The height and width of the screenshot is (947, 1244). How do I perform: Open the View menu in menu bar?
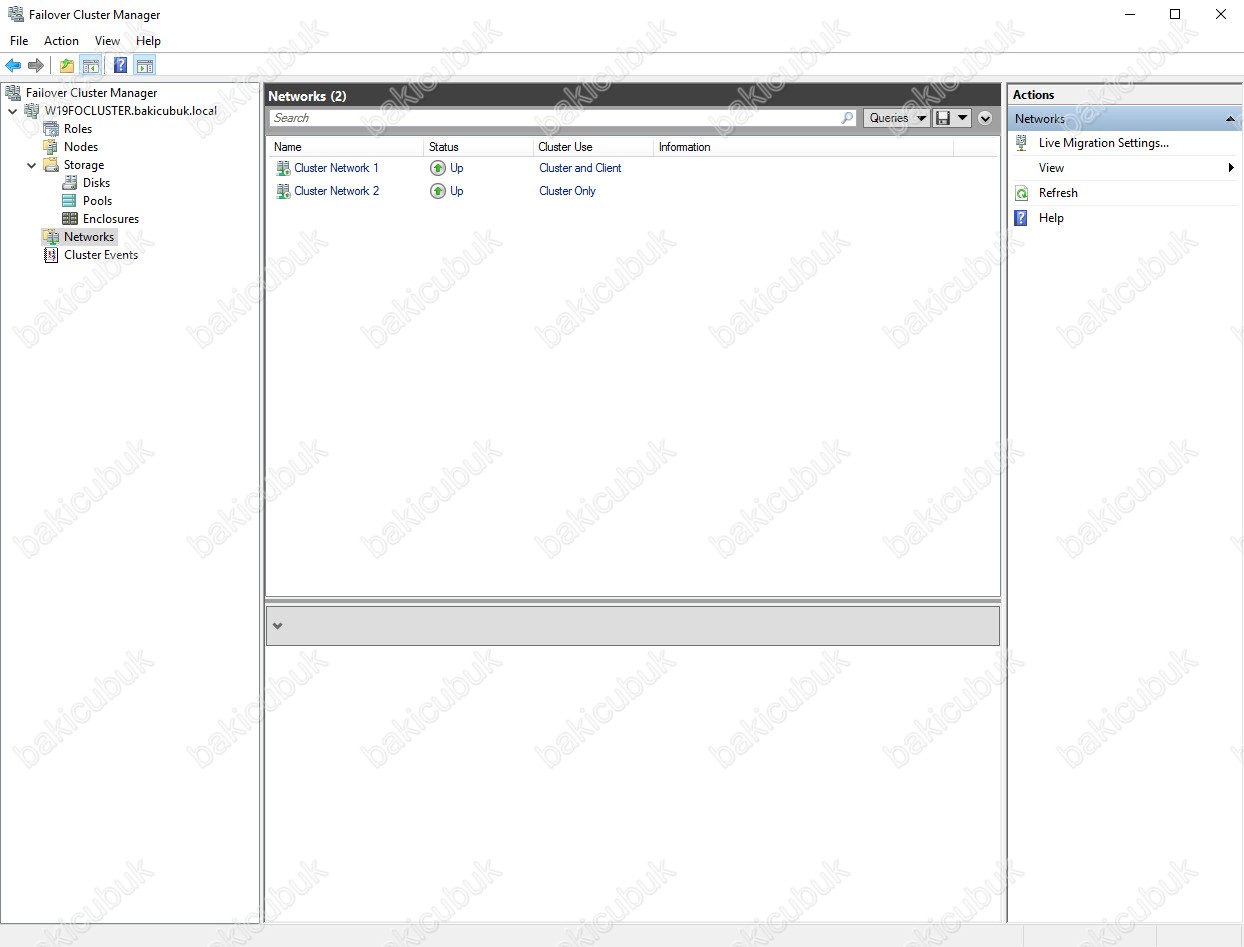107,41
